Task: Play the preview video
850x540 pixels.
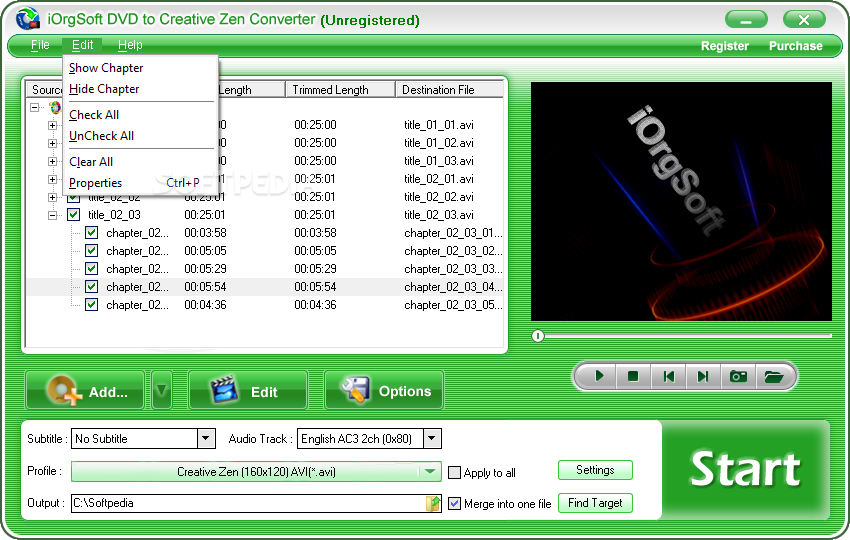Action: click(599, 376)
